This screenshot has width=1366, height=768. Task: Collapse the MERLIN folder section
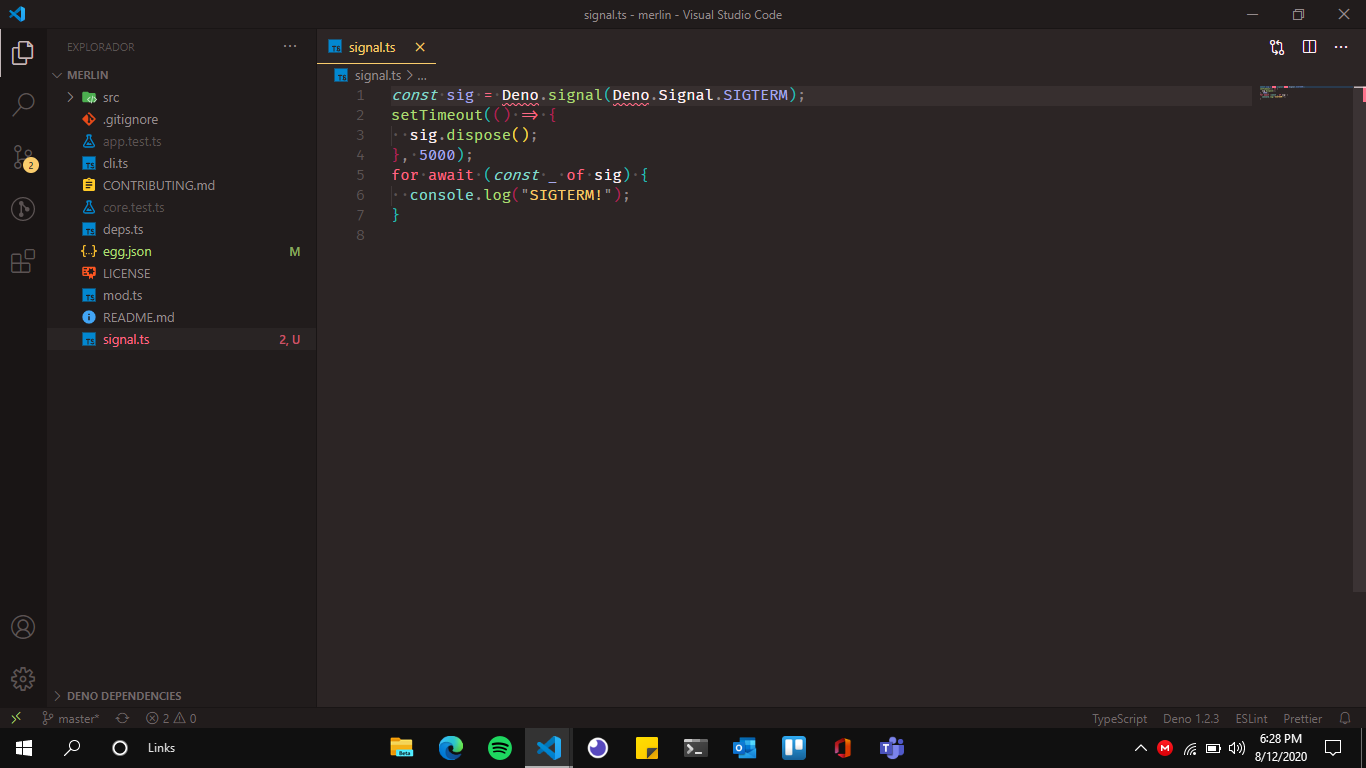(x=181, y=75)
